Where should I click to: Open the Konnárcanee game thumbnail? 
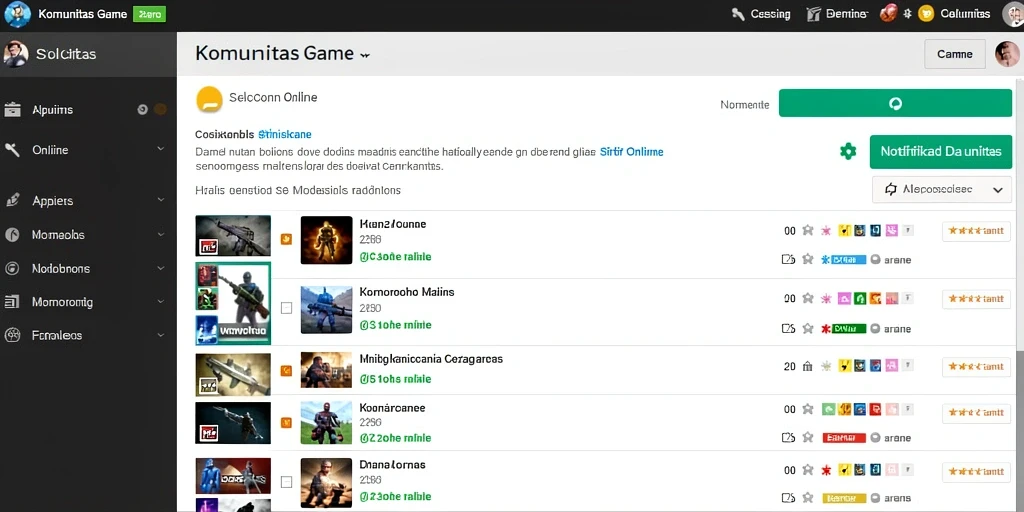coord(327,423)
